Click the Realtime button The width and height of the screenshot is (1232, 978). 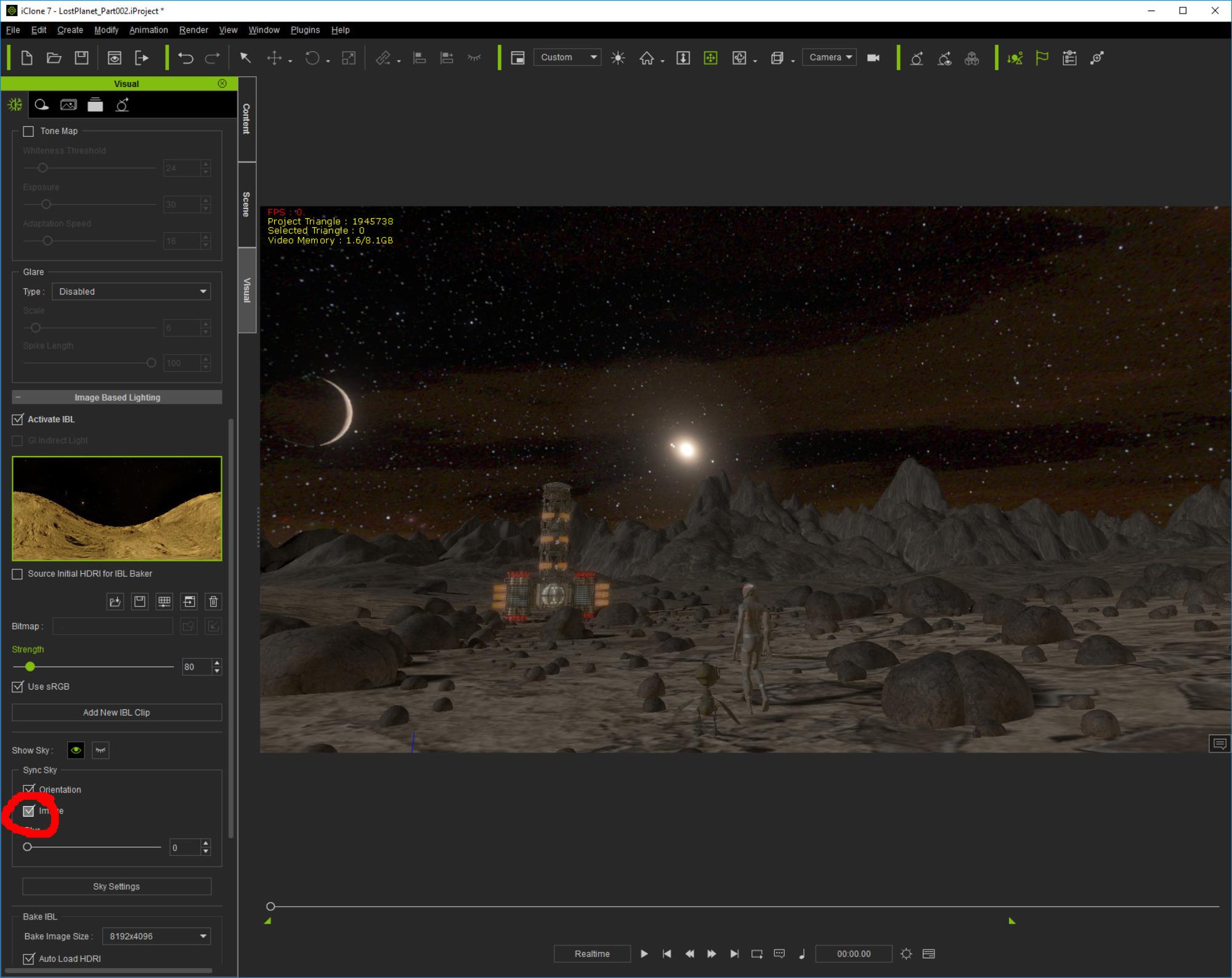pyautogui.click(x=592, y=954)
